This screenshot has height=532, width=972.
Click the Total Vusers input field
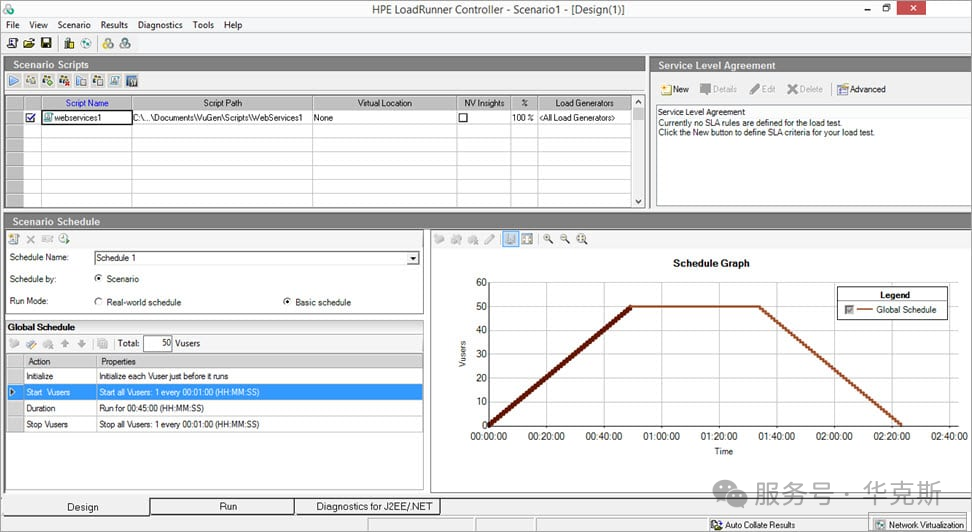[157, 343]
